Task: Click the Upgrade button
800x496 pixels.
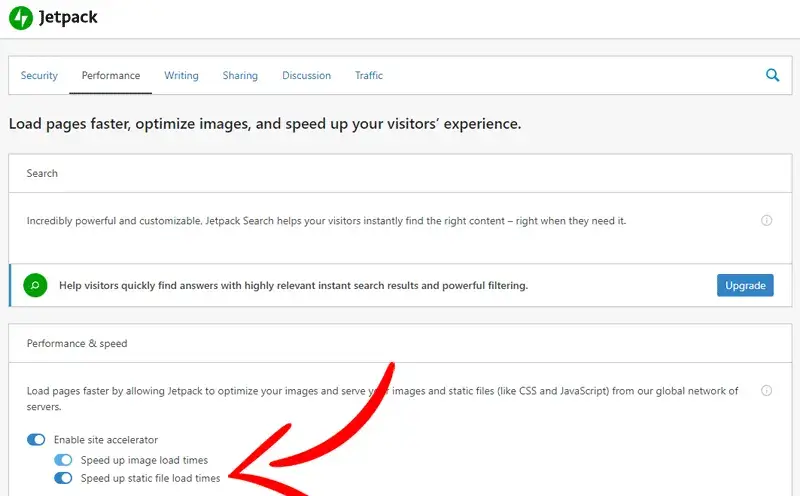Action: (745, 285)
